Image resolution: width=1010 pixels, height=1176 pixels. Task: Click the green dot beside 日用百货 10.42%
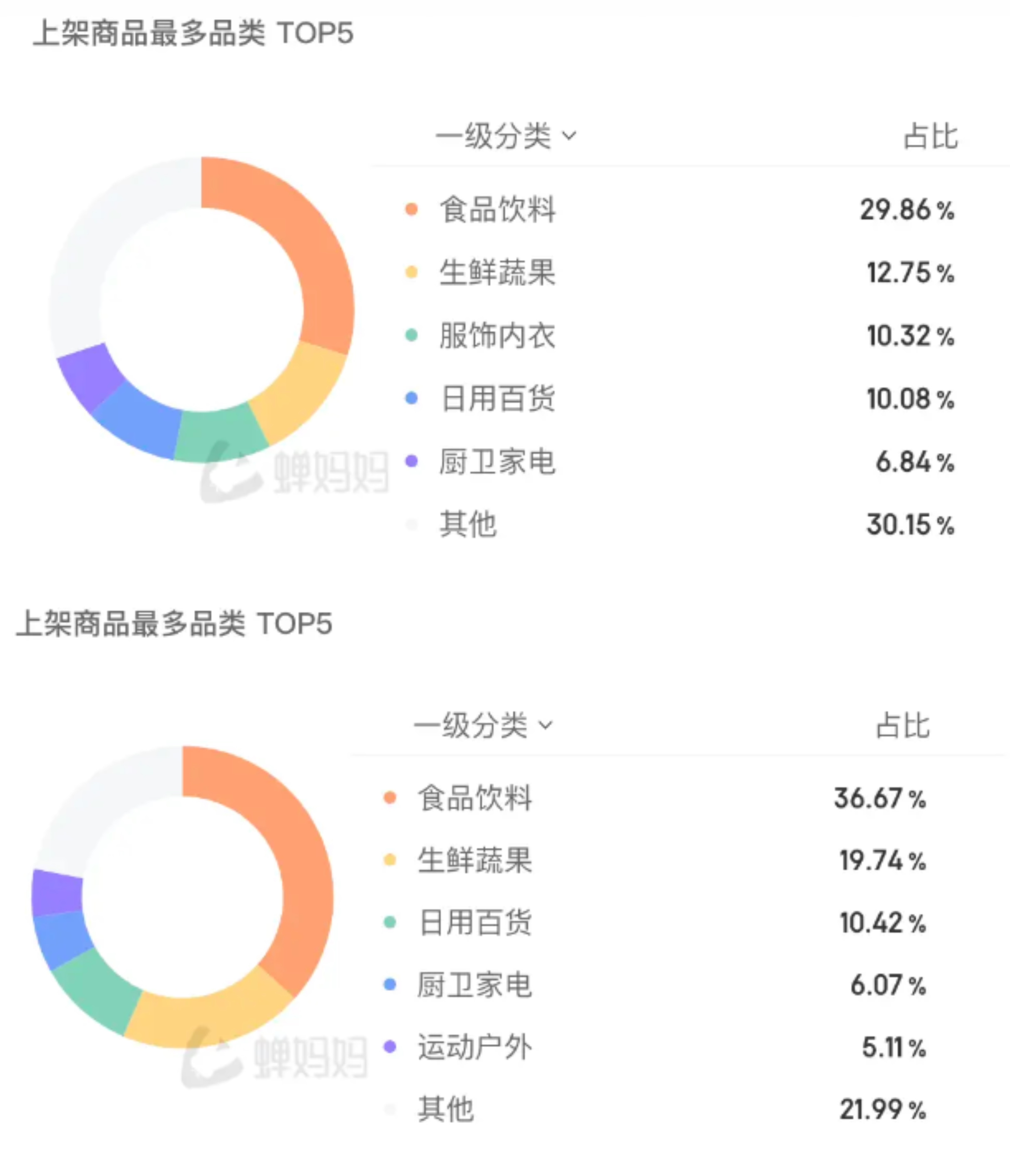[x=390, y=922]
